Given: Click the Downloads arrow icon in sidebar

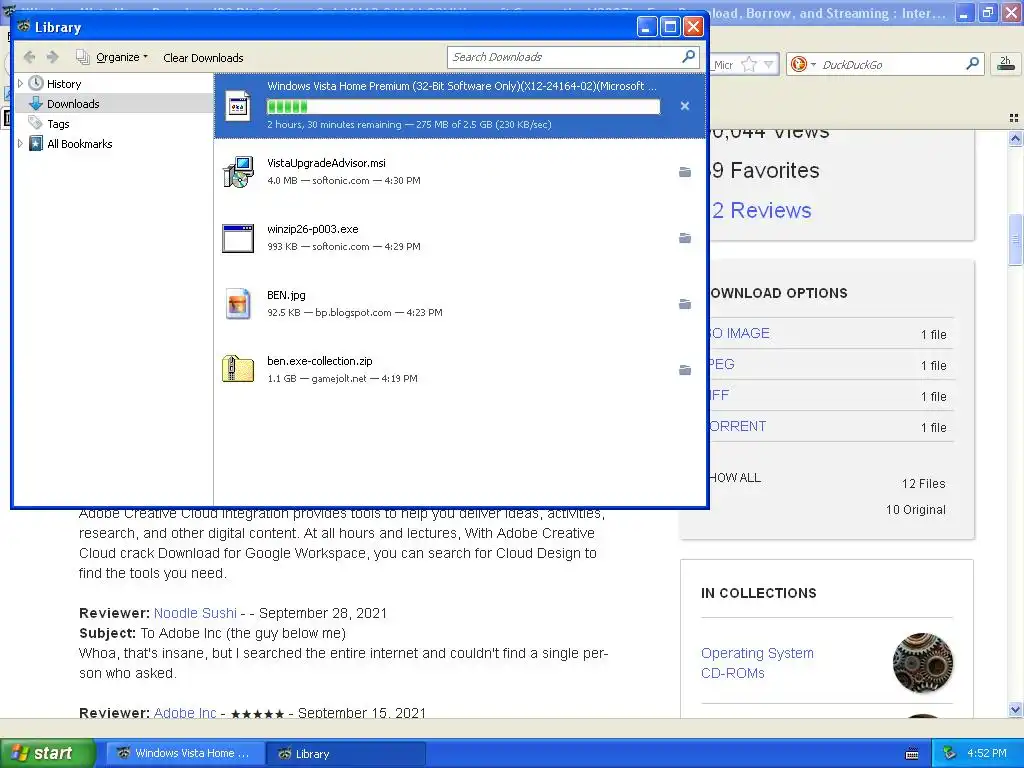Looking at the screenshot, I should tap(36, 103).
